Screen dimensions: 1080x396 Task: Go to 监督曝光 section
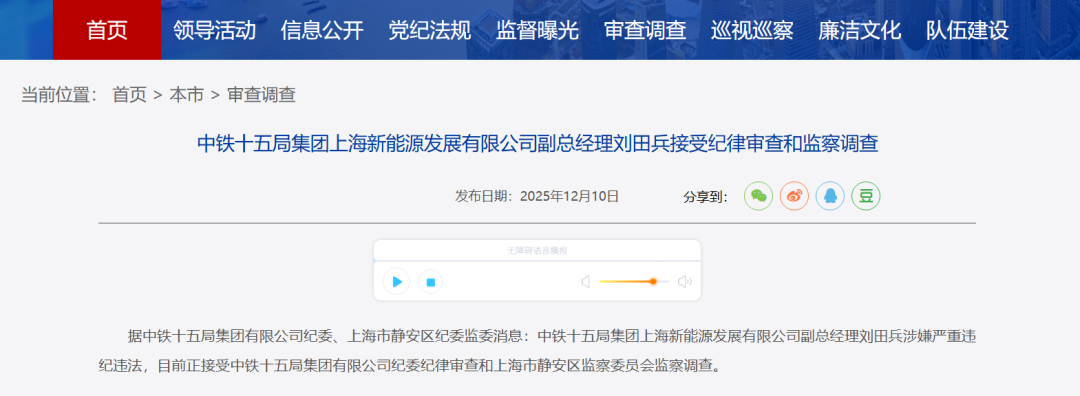(x=537, y=30)
